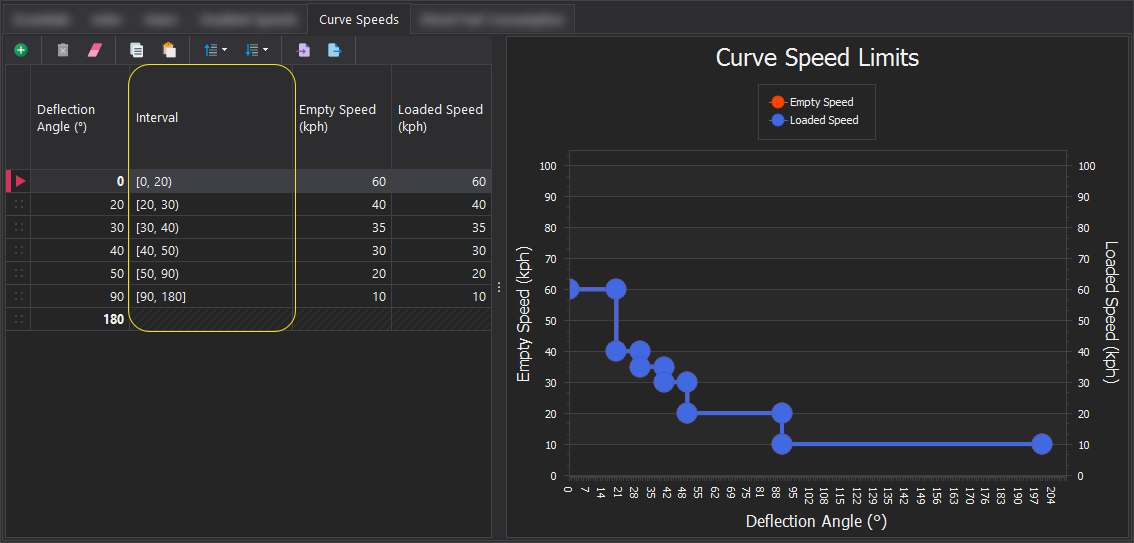The width and height of the screenshot is (1134, 543).
Task: Click the chart data point at 204 degrees
Action: (1041, 444)
